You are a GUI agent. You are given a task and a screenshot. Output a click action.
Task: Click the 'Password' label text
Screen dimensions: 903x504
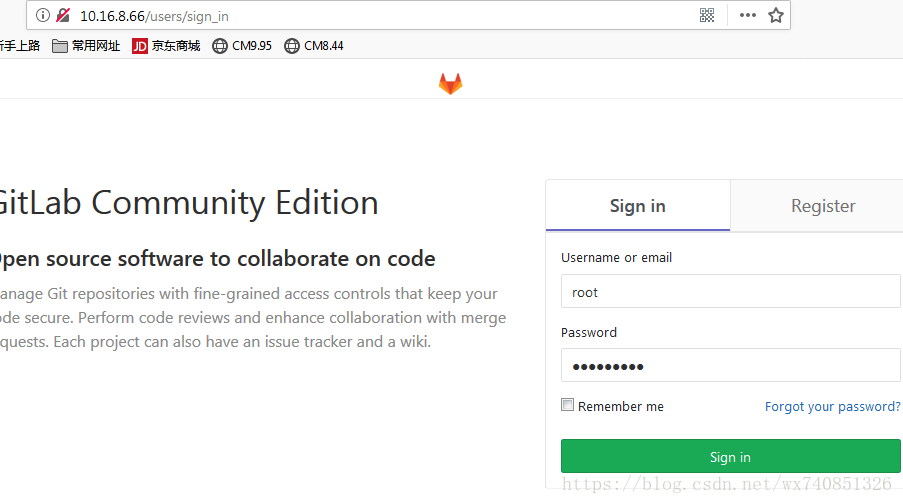click(x=589, y=332)
